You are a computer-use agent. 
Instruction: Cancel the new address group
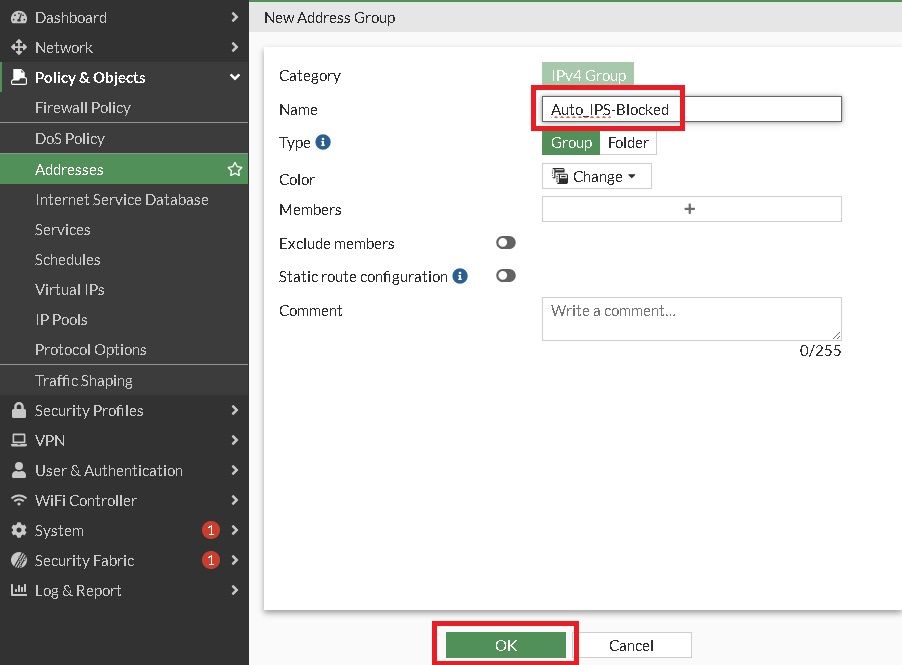pos(631,645)
